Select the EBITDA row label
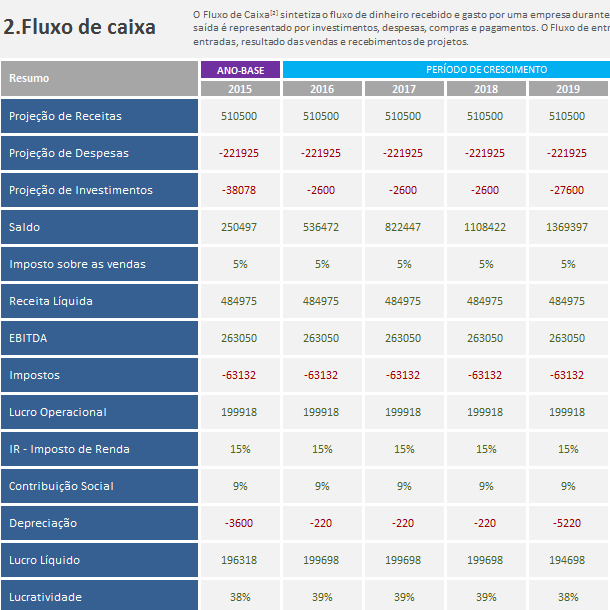This screenshot has width=610, height=610. pyautogui.click(x=100, y=338)
